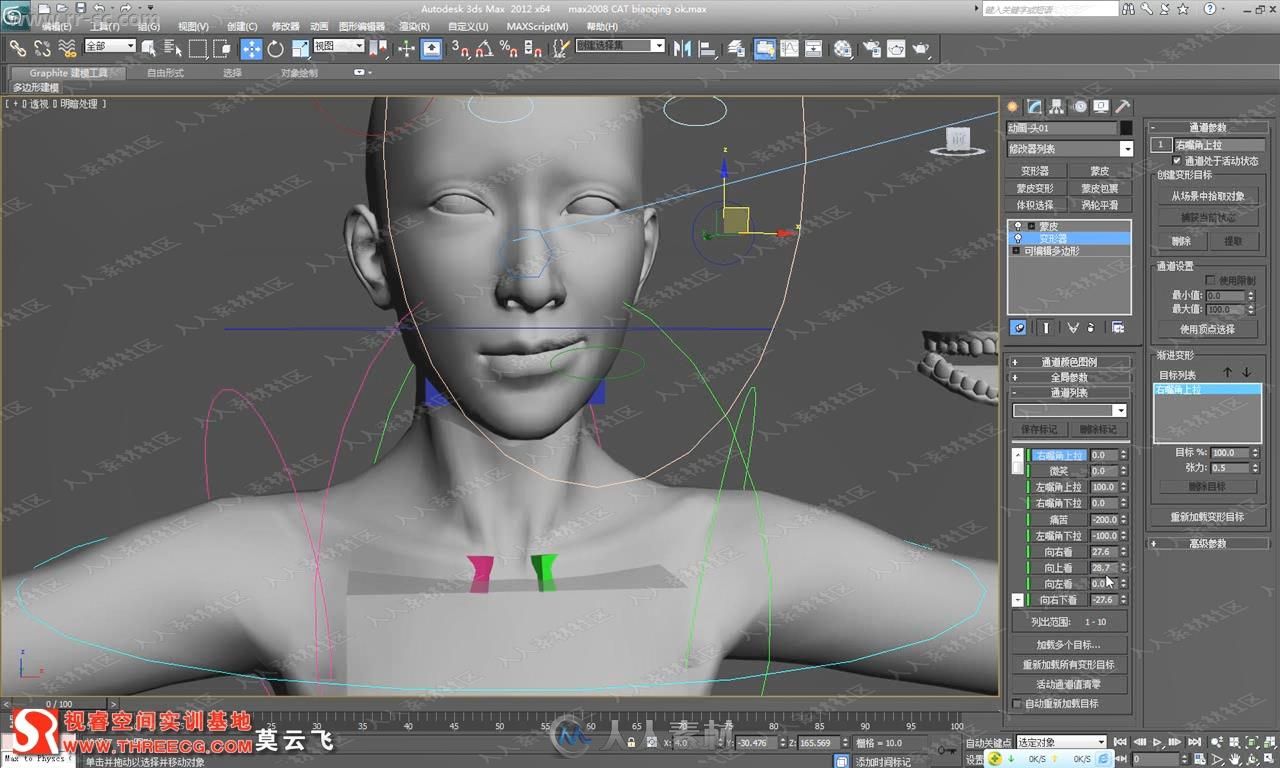This screenshot has height=768, width=1280.
Task: Toggle lightbulb of 变形器 modifier
Action: tap(1018, 239)
